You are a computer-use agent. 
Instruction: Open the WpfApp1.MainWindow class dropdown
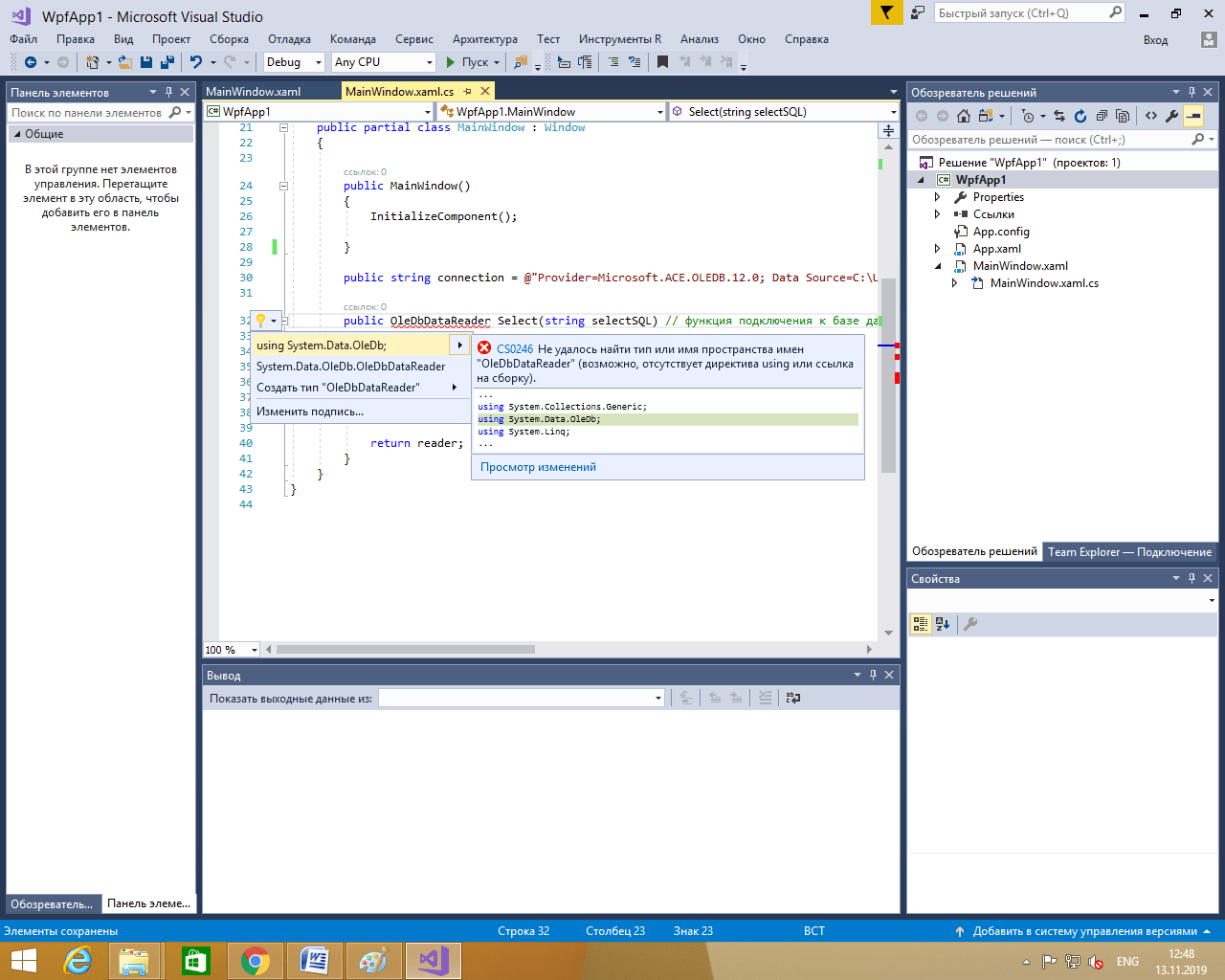551,112
